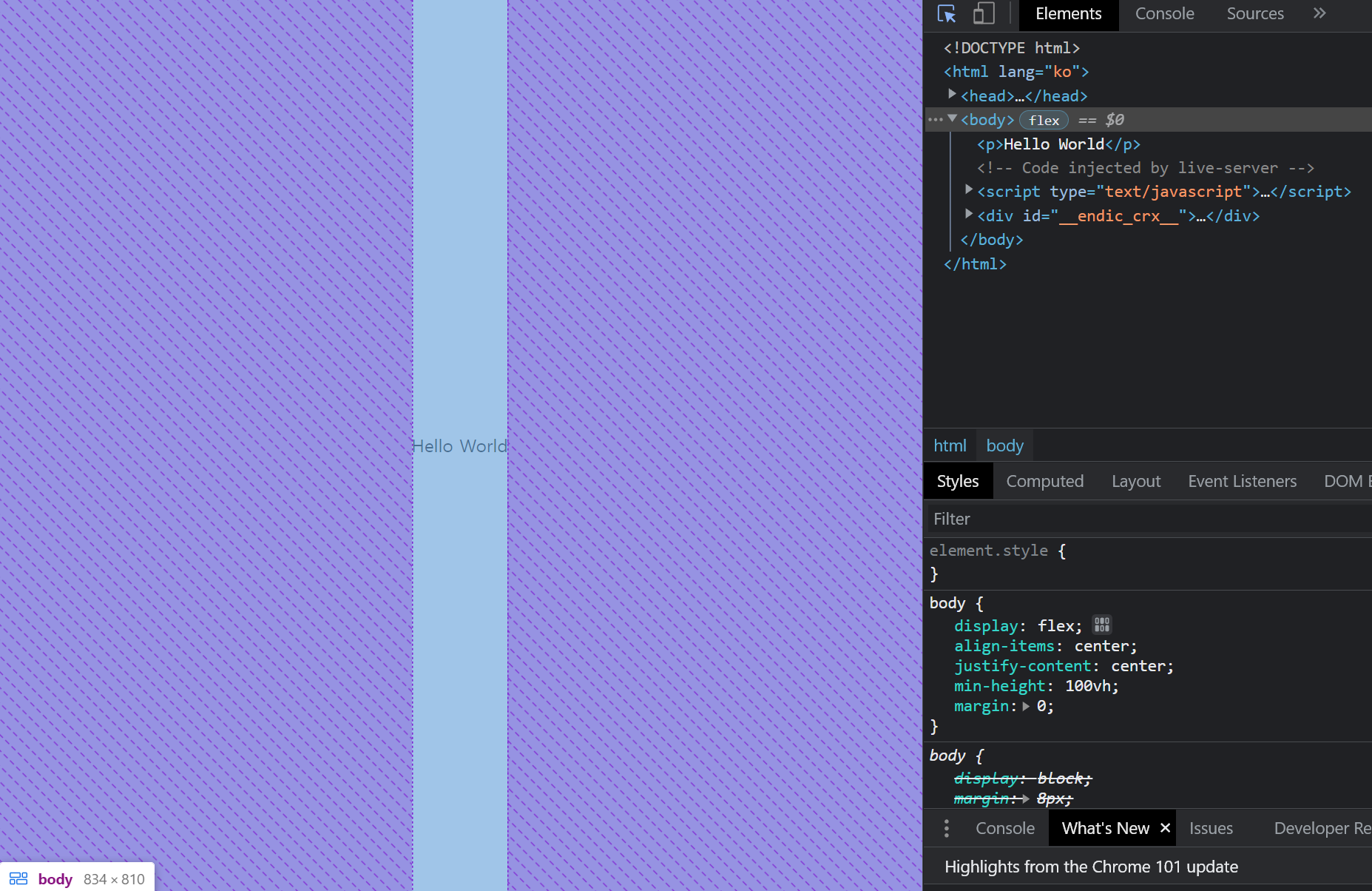The image size is (1372, 891).
Task: Click the element.style rule selector
Action: [x=989, y=551]
